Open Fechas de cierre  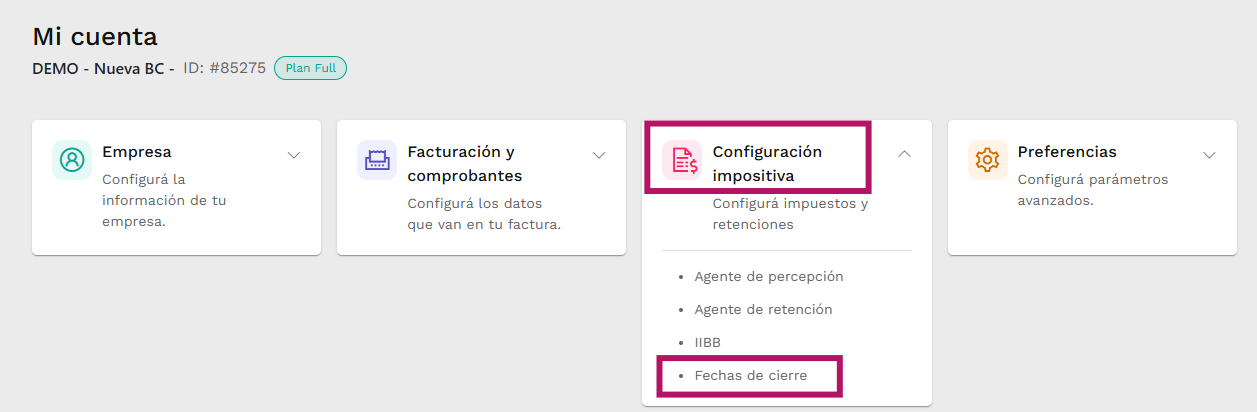(x=750, y=376)
